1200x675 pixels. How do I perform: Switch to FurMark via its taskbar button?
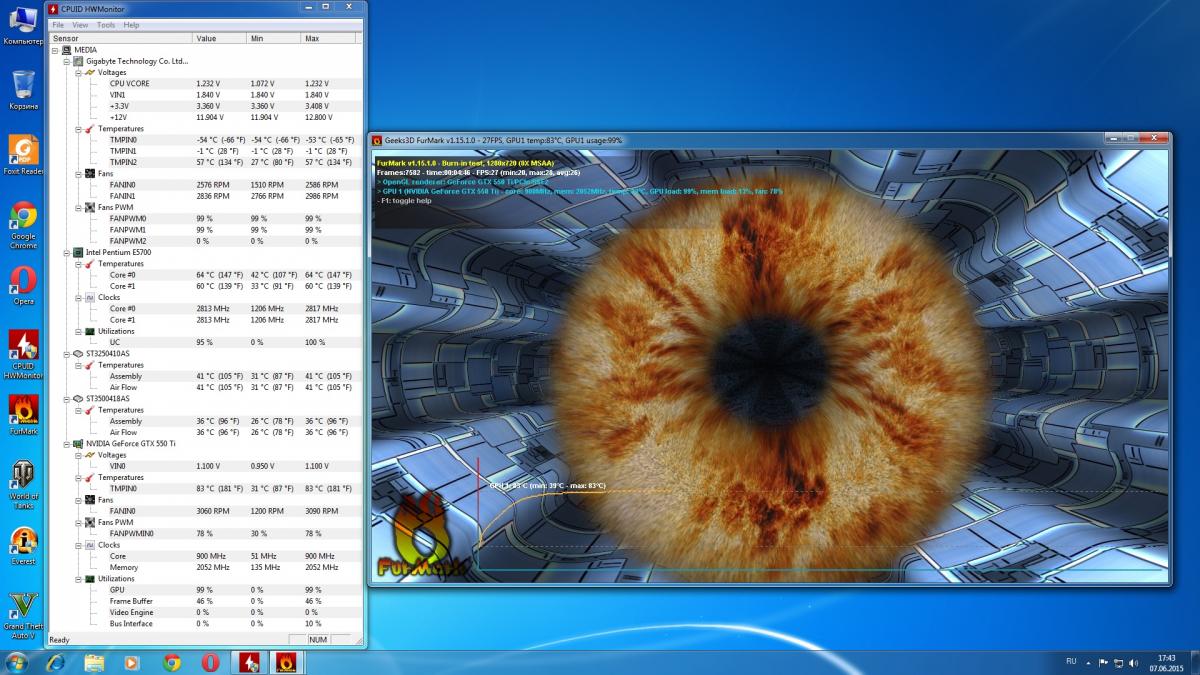tap(285, 662)
